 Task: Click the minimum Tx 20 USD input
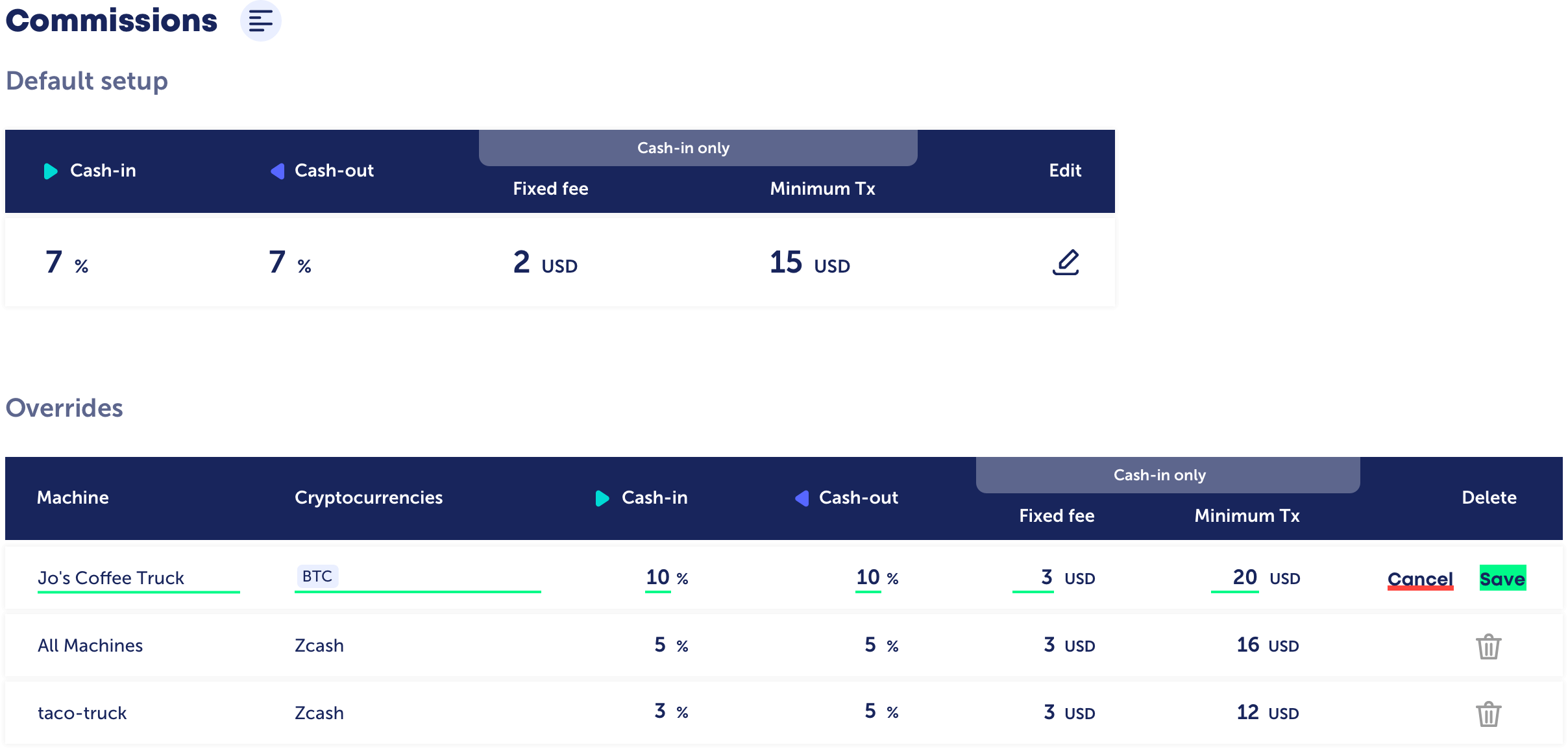1236,578
